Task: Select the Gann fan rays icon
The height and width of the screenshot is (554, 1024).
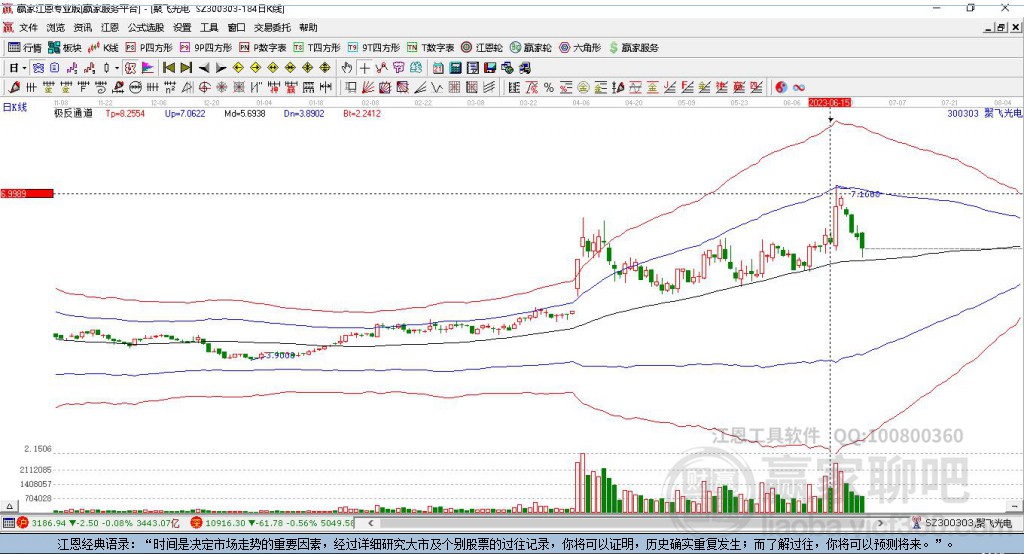Action: click(368, 87)
